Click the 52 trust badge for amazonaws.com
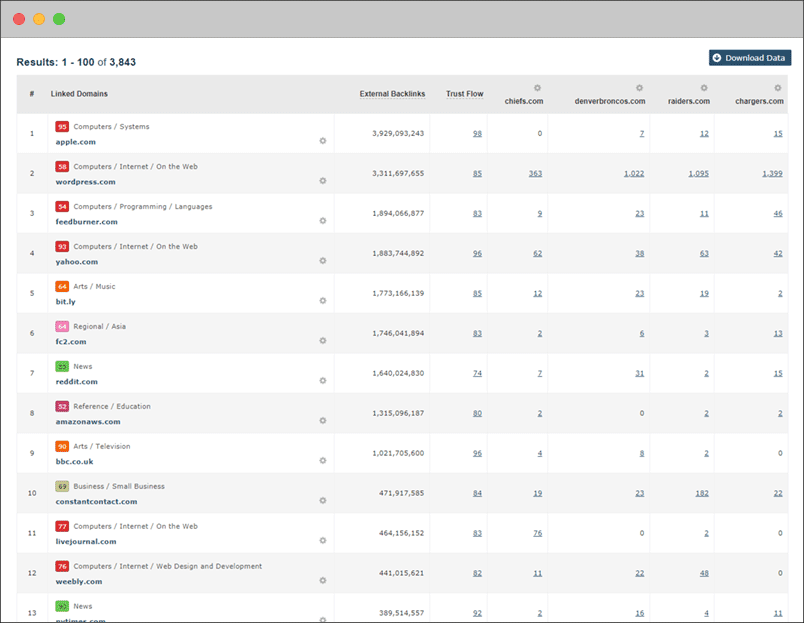 pyautogui.click(x=62, y=407)
